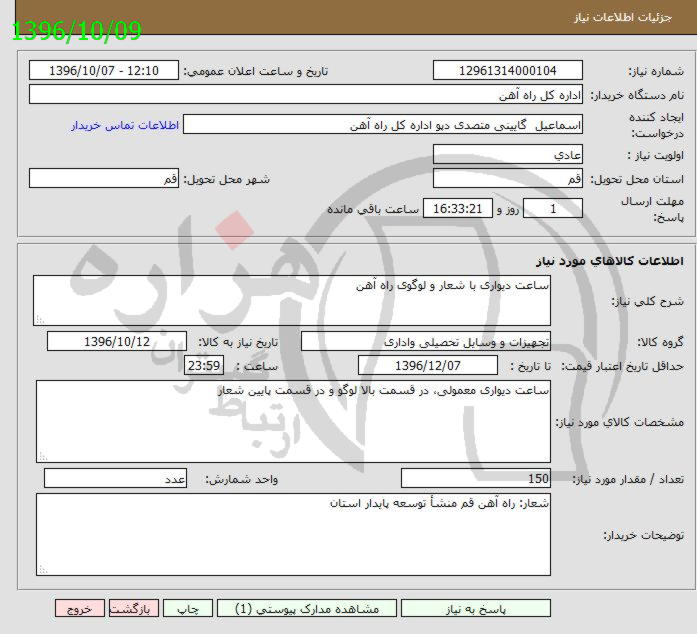Click the نام دستگاه خریدار label

[637, 95]
